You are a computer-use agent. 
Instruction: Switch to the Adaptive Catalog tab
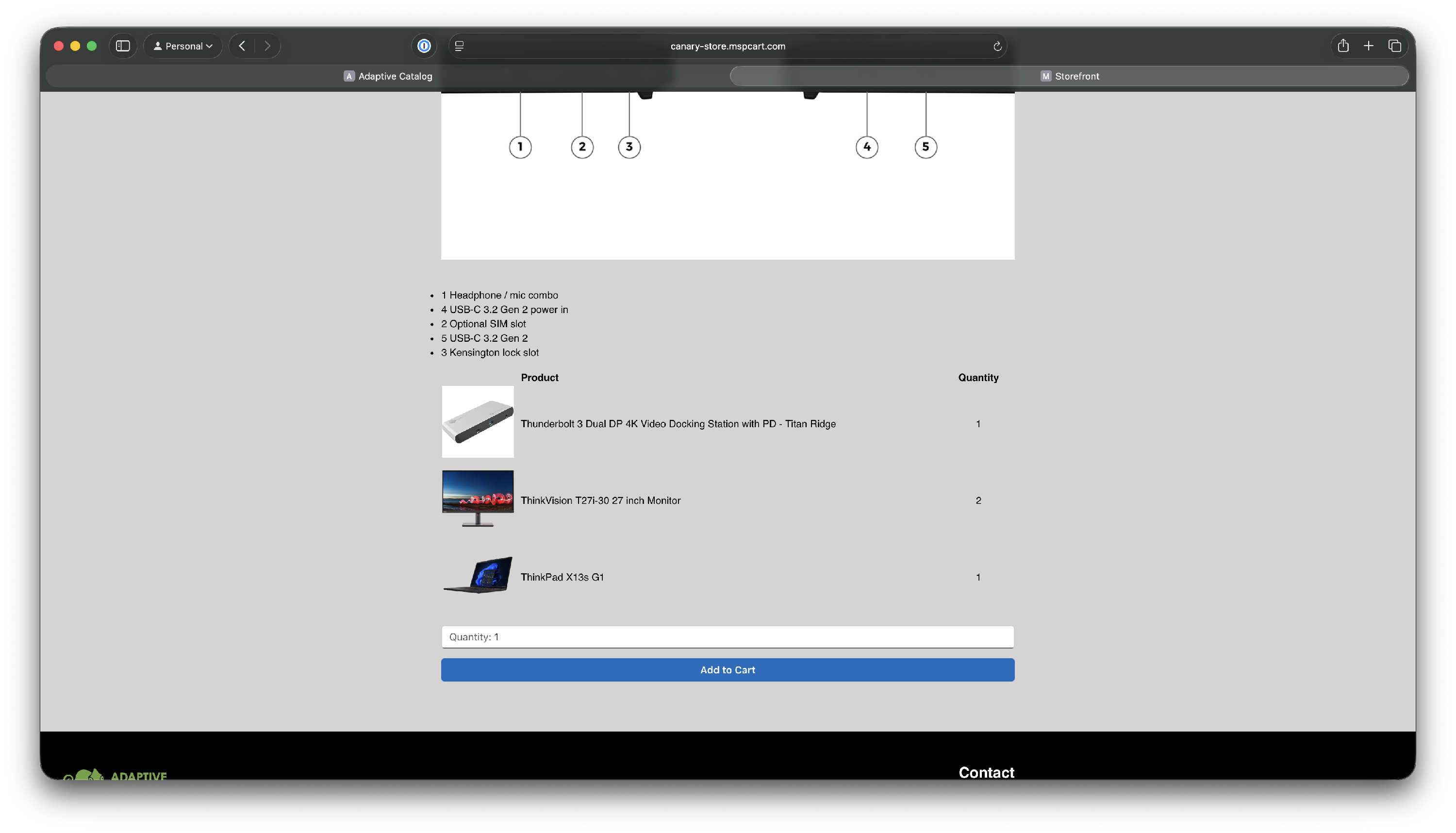pyautogui.click(x=388, y=76)
